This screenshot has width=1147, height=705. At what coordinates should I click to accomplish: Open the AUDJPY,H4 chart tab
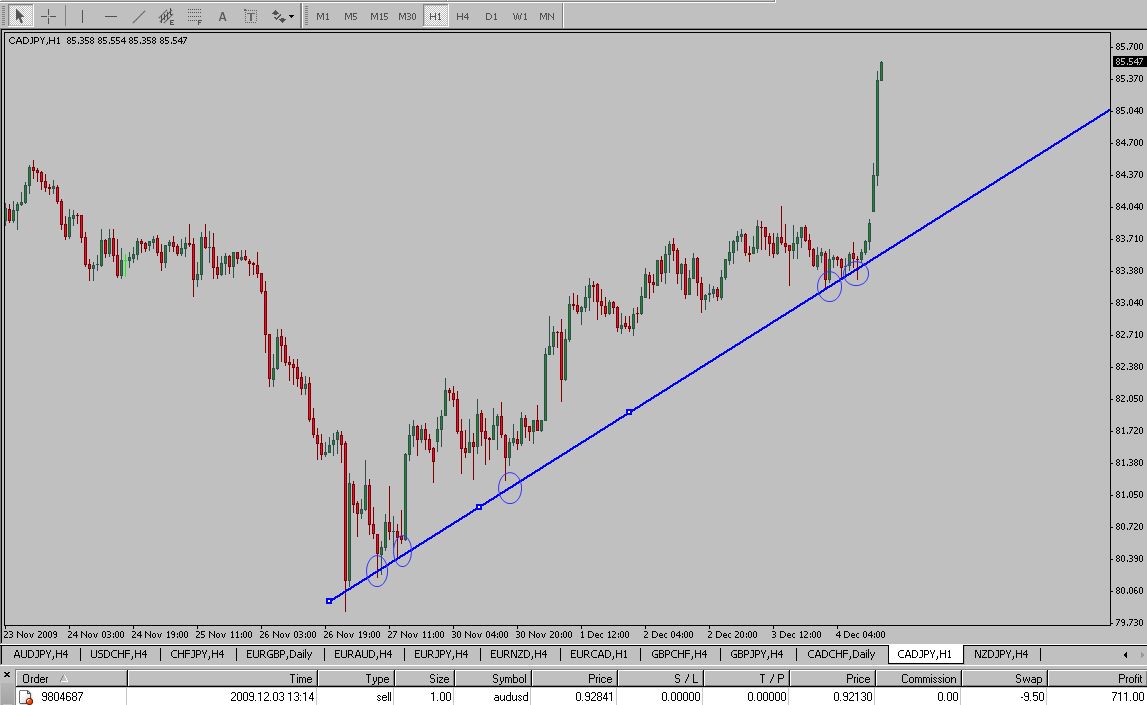click(40, 654)
